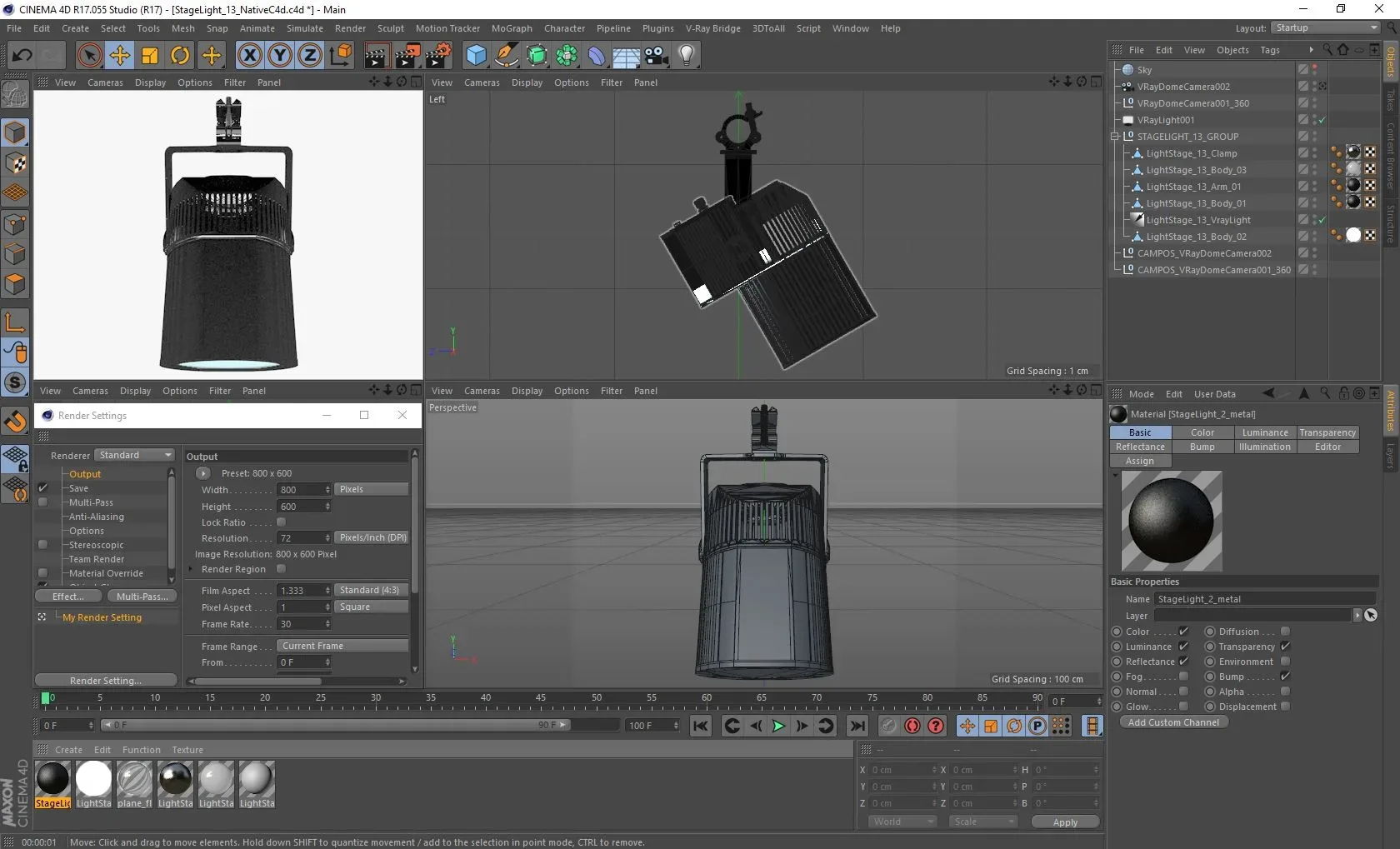The height and width of the screenshot is (849, 1400).
Task: Enable Stereoscopic checkbox
Action: (x=42, y=545)
